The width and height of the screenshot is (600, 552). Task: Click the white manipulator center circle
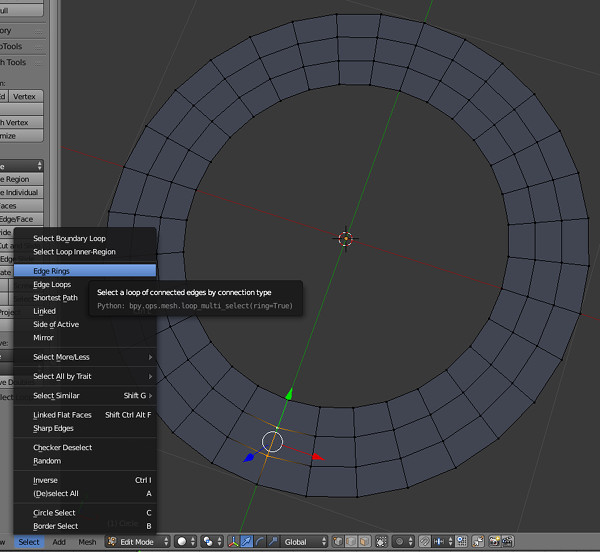click(x=272, y=441)
